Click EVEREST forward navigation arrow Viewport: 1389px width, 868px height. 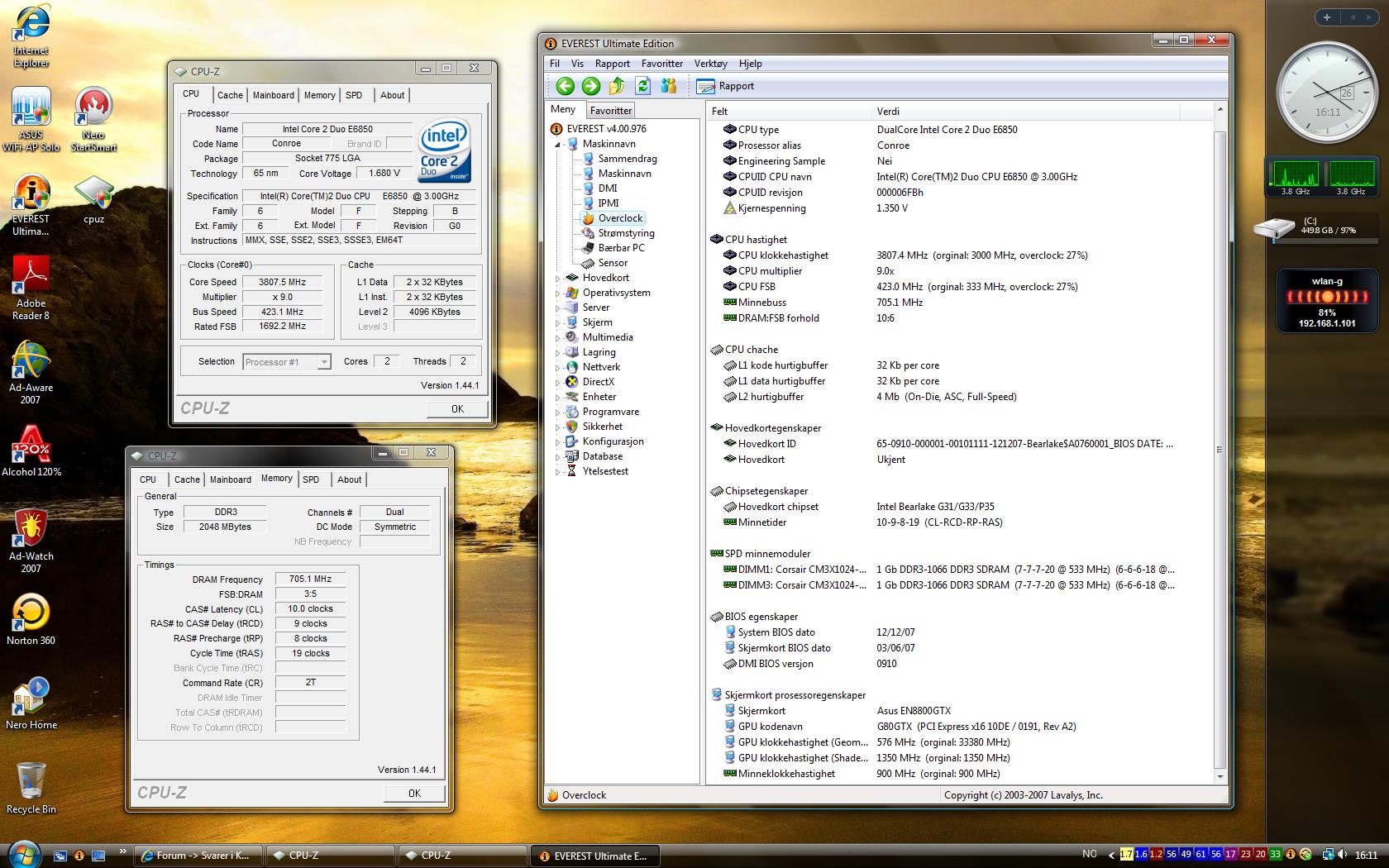click(x=591, y=86)
